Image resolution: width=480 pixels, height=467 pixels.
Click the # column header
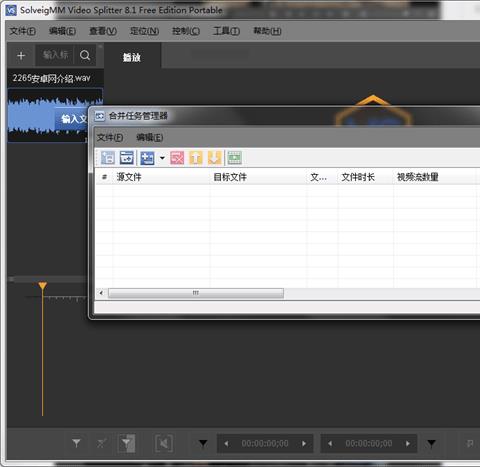104,177
